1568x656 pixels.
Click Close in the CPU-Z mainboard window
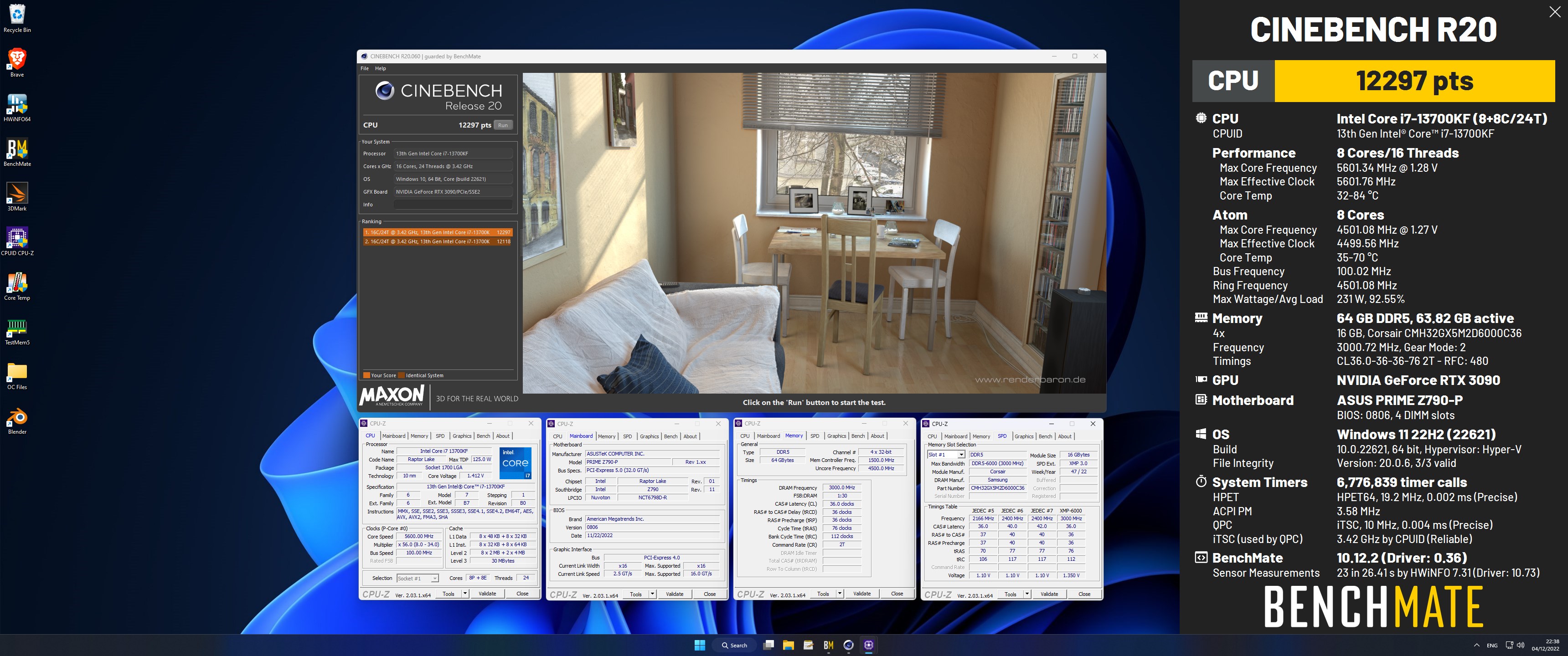click(x=710, y=594)
